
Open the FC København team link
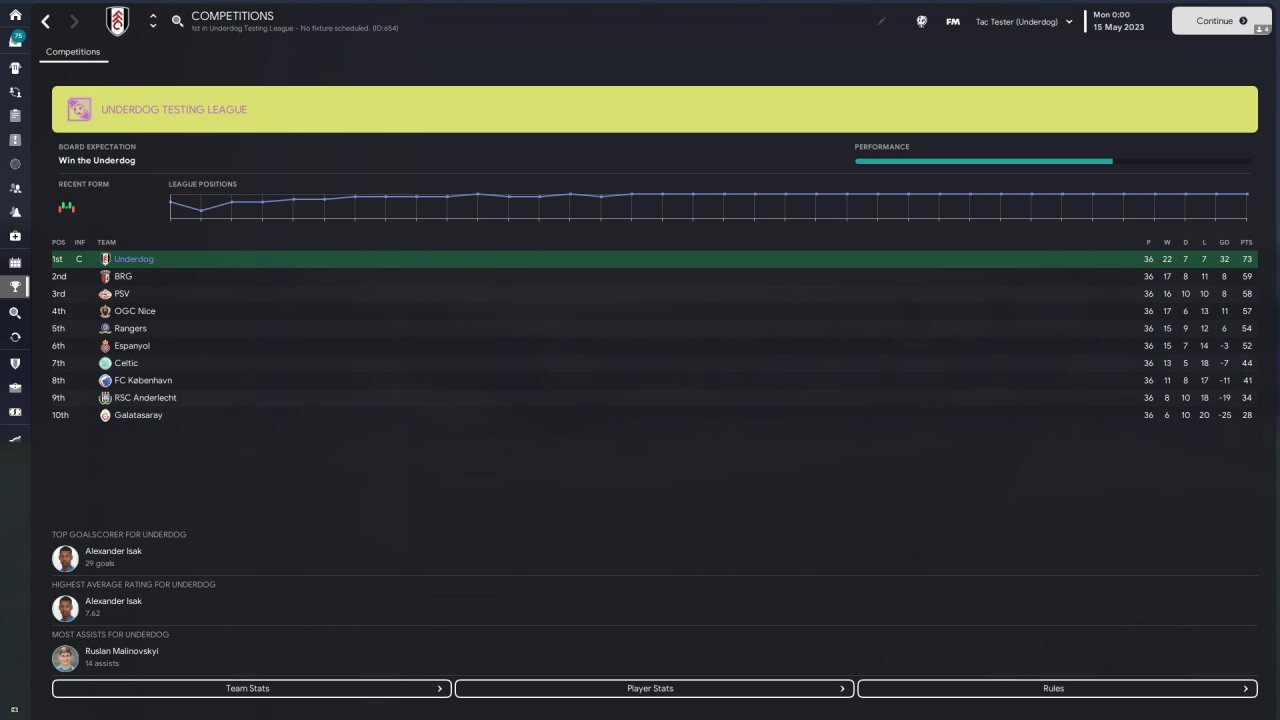coord(143,380)
